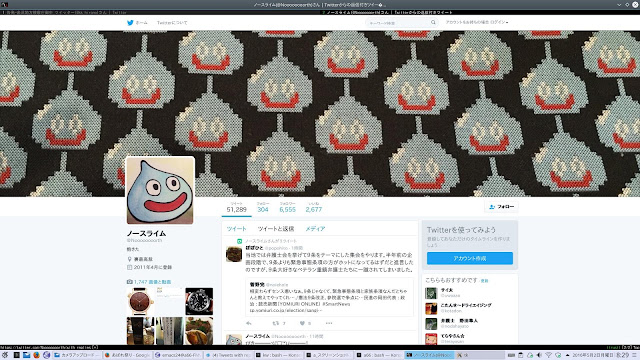The image size is (640, 360).
Task: Select the ツイート tab
Action: point(236,229)
